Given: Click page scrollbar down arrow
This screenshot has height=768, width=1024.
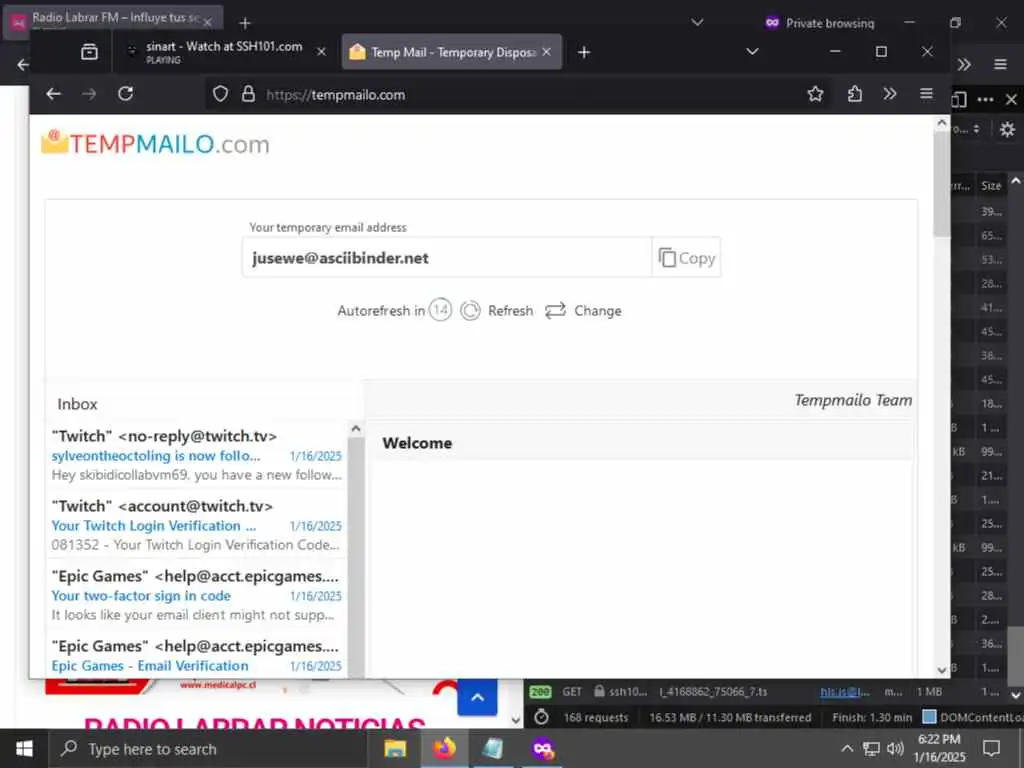Looking at the screenshot, I should pos(942,670).
